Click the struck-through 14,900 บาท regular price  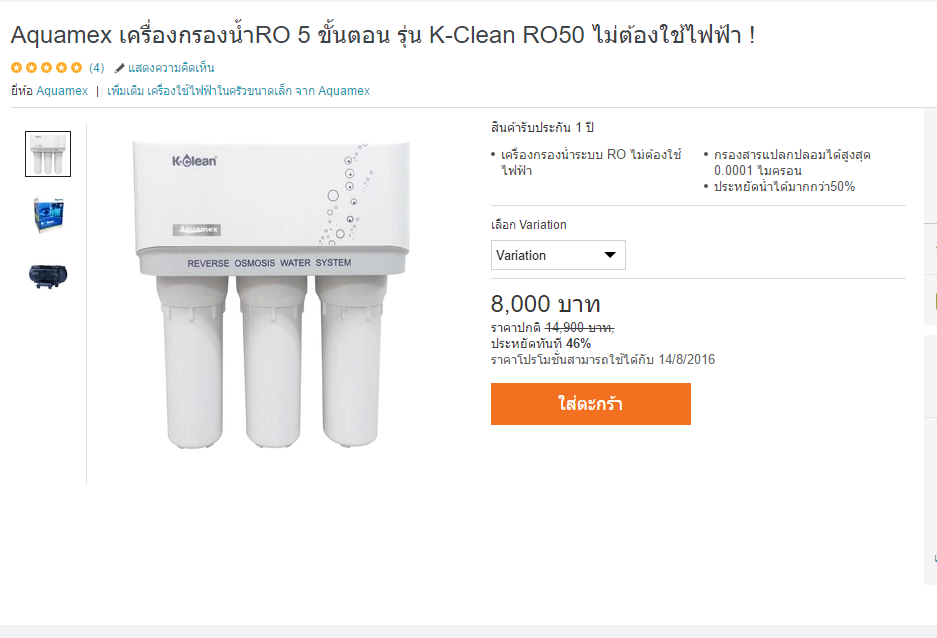click(x=579, y=327)
